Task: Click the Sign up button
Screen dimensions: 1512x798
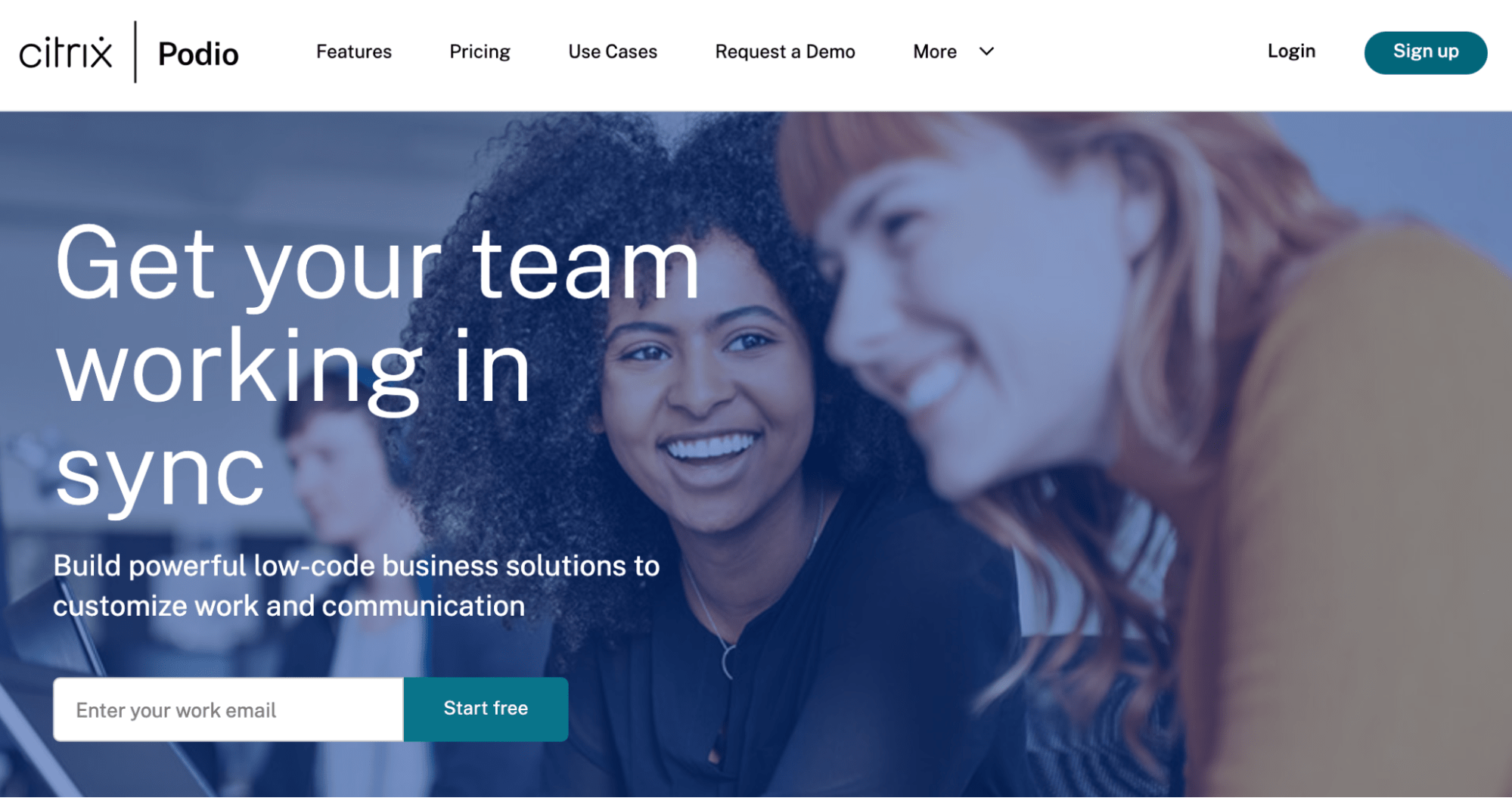Action: (x=1426, y=52)
